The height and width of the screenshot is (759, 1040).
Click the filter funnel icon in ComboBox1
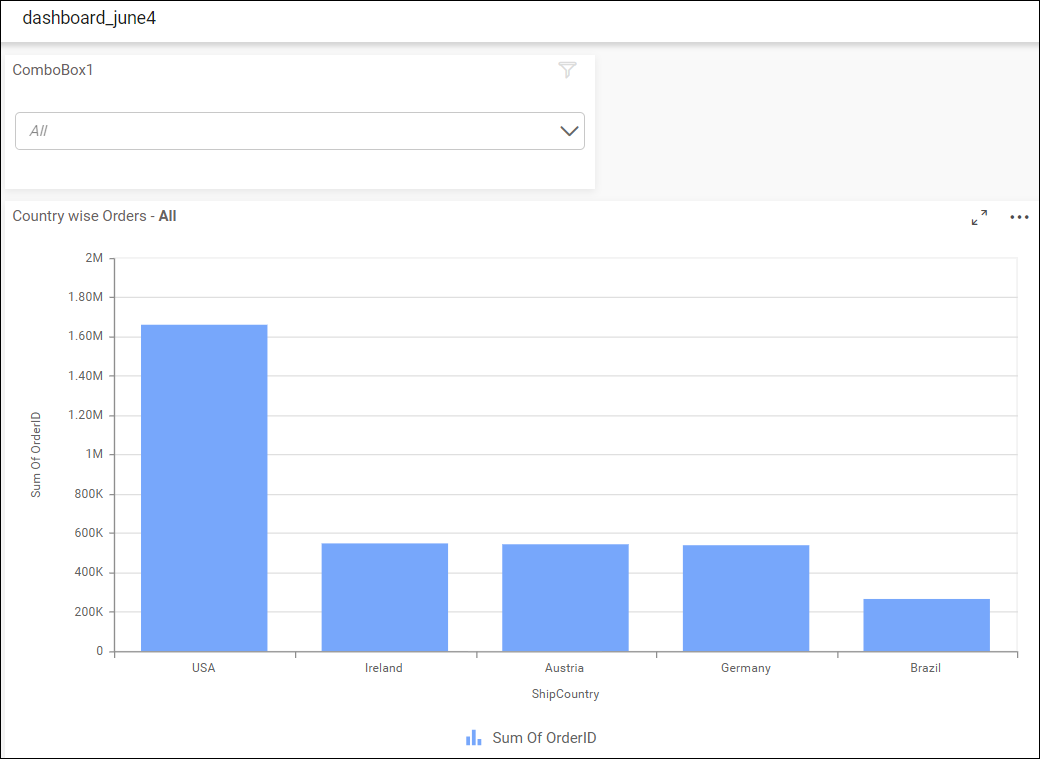[567, 70]
